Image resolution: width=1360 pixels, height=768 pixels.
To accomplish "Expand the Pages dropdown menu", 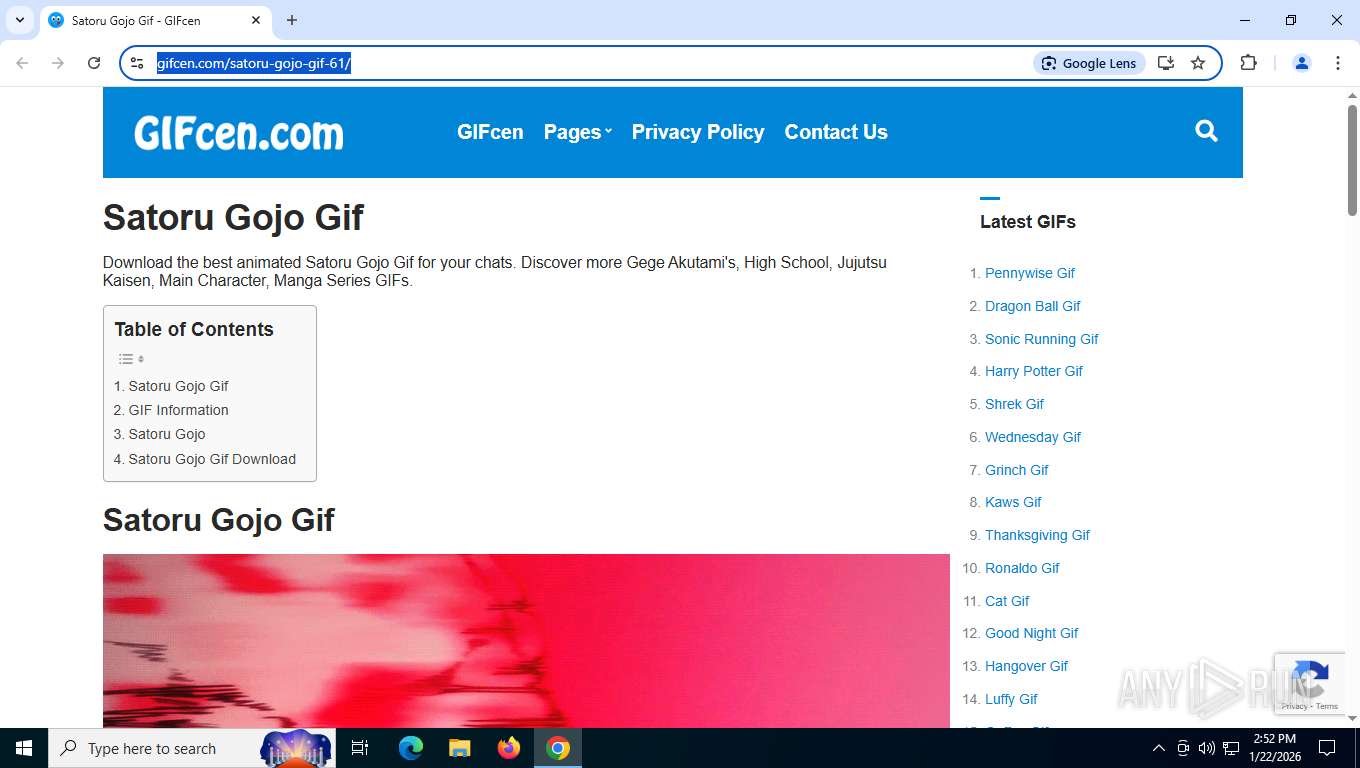I will [577, 132].
